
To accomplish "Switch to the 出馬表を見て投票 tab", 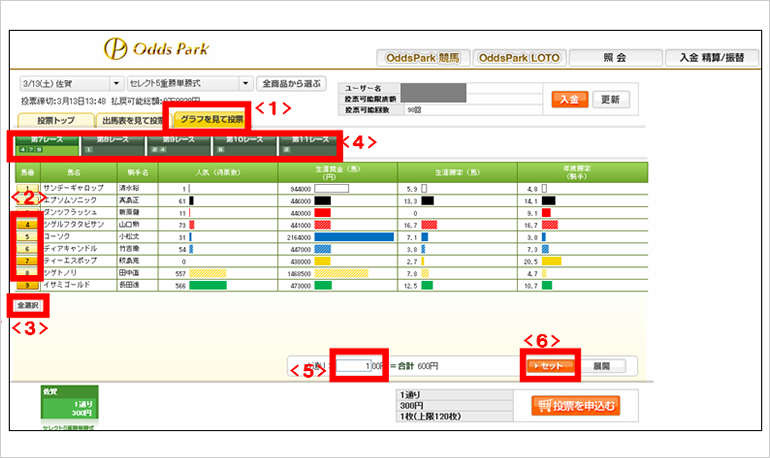I will pyautogui.click(x=133, y=120).
